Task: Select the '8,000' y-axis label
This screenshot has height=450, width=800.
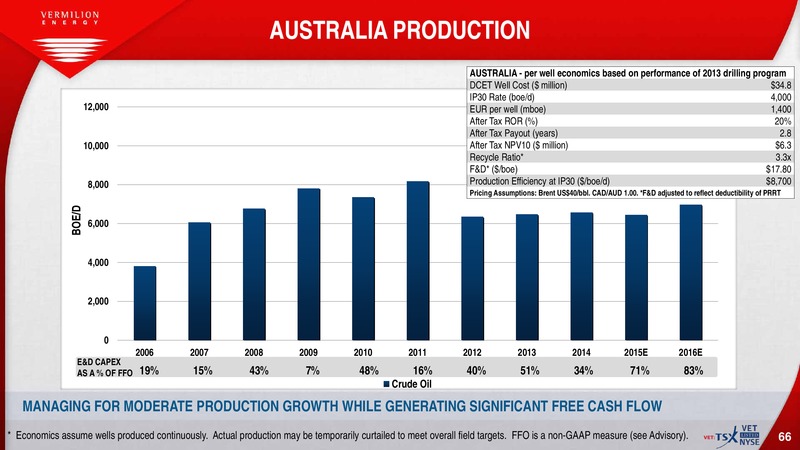Action: [x=98, y=185]
